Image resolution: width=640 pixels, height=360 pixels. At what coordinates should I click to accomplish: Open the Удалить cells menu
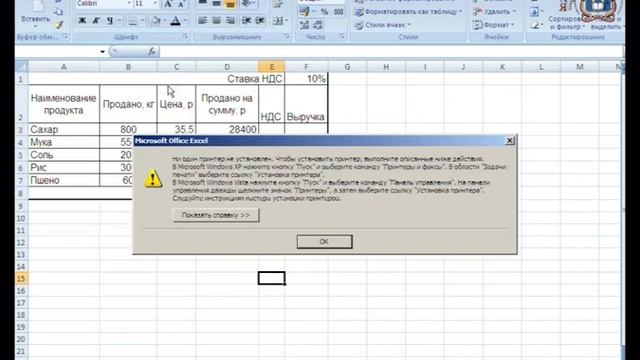point(494,12)
